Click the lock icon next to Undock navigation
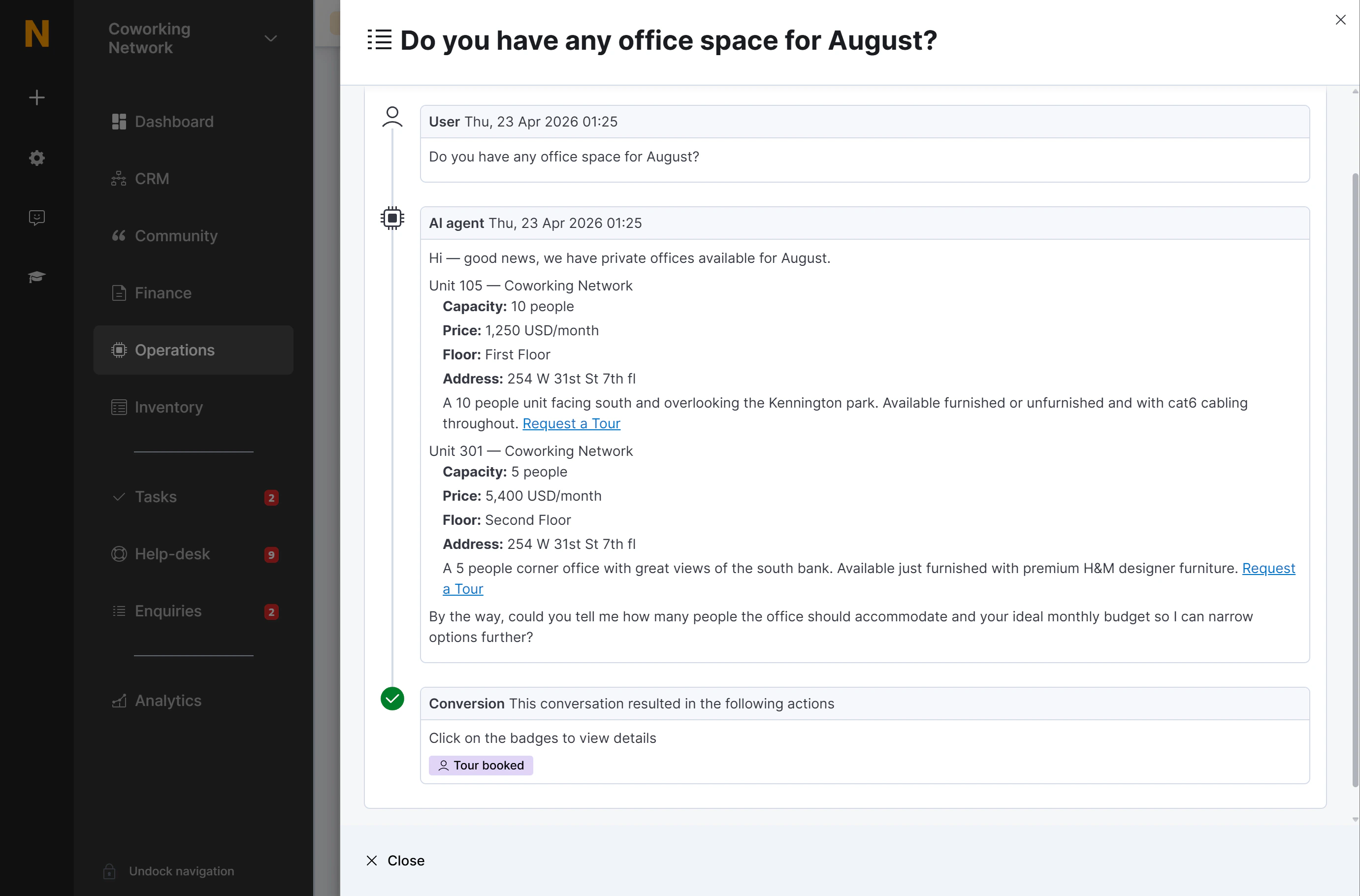Image resolution: width=1360 pixels, height=896 pixels. tap(109, 871)
